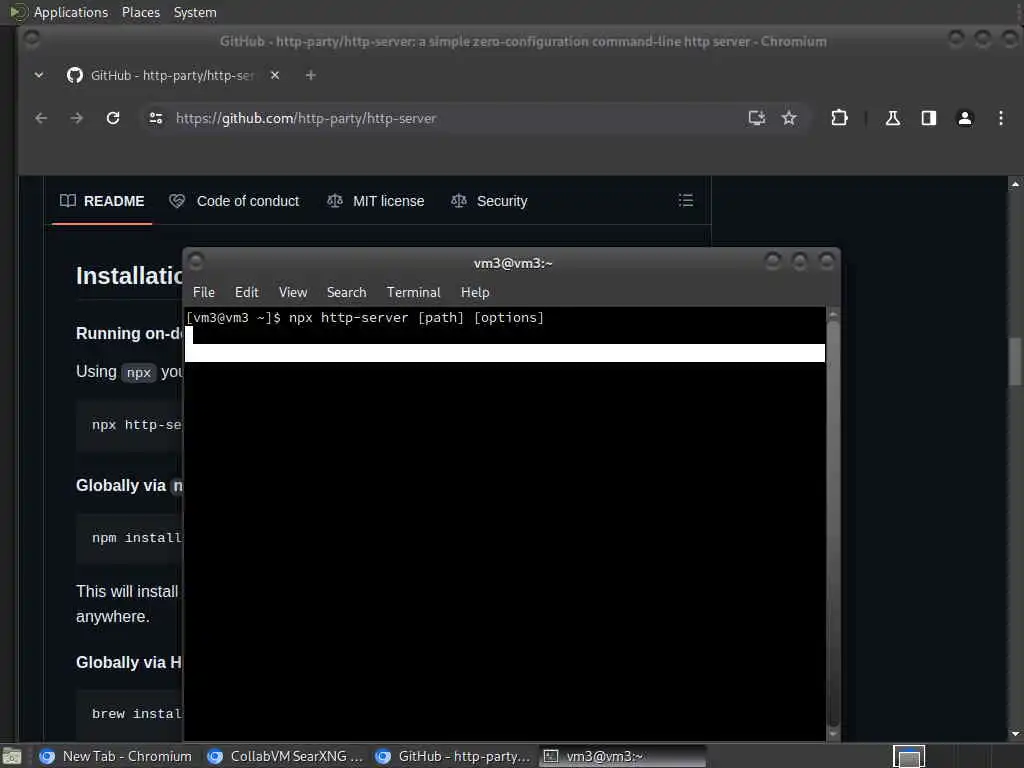
Task: Open the Places menu
Action: (140, 12)
